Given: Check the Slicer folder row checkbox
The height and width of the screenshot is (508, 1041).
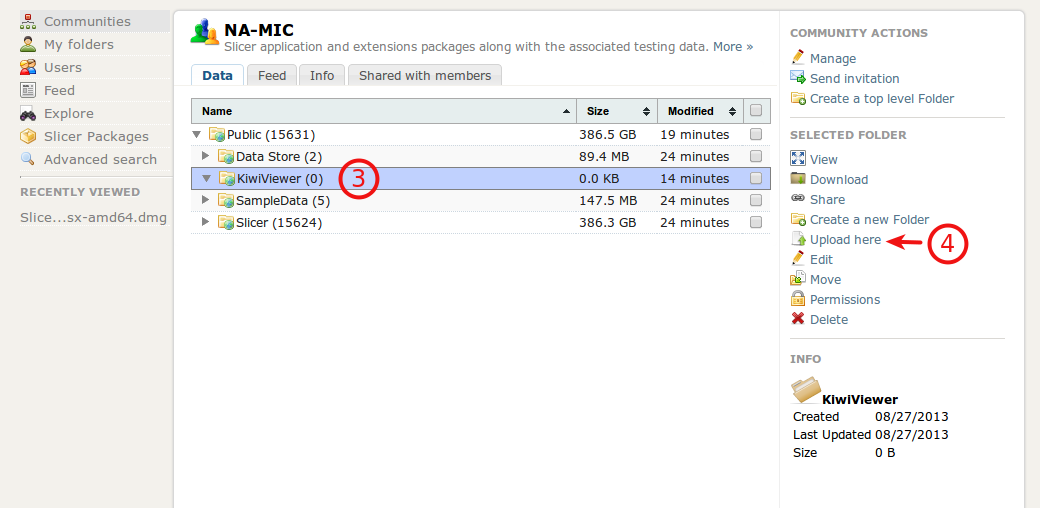Looking at the screenshot, I should (756, 222).
